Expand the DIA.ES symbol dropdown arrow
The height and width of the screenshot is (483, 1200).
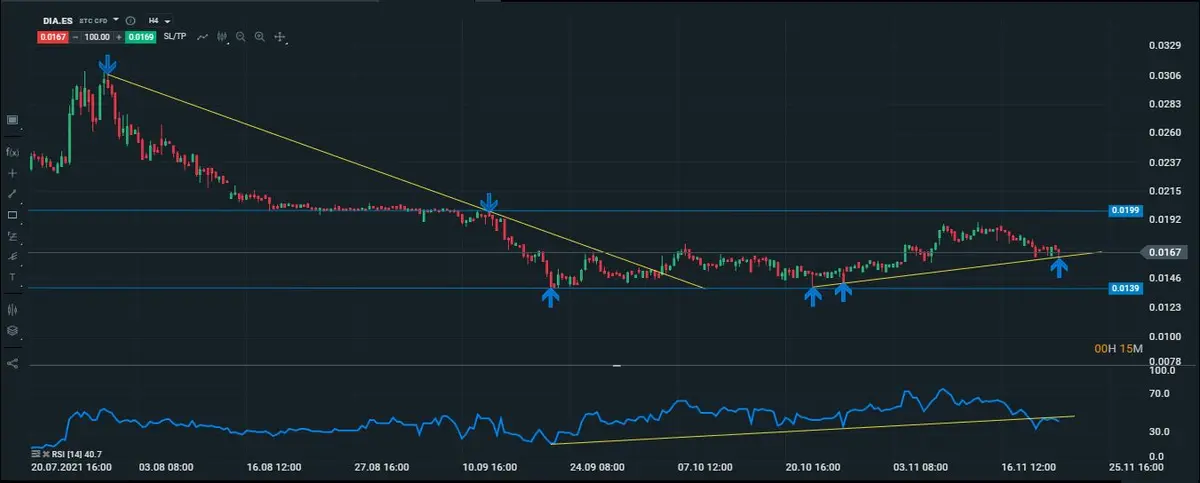pyautogui.click(x=116, y=20)
